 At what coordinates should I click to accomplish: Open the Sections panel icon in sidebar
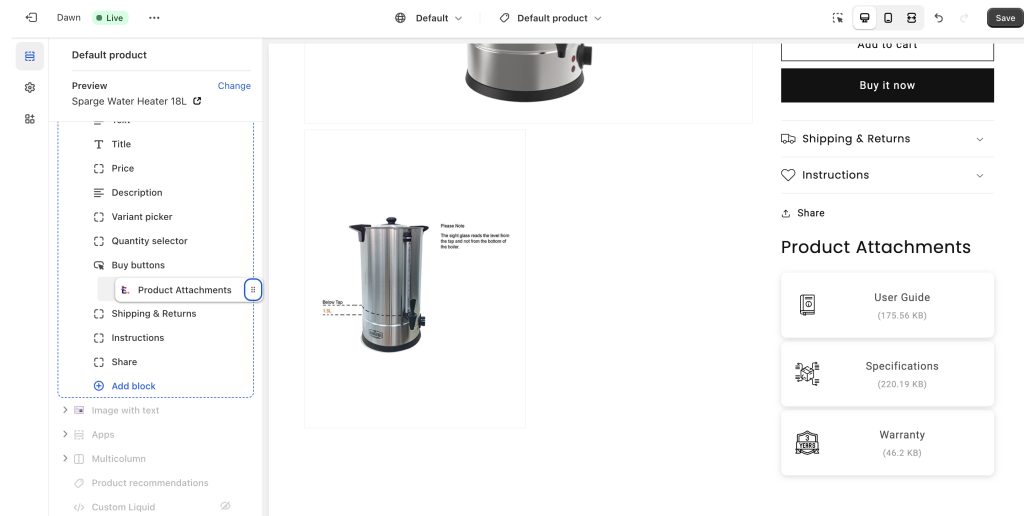click(29, 56)
